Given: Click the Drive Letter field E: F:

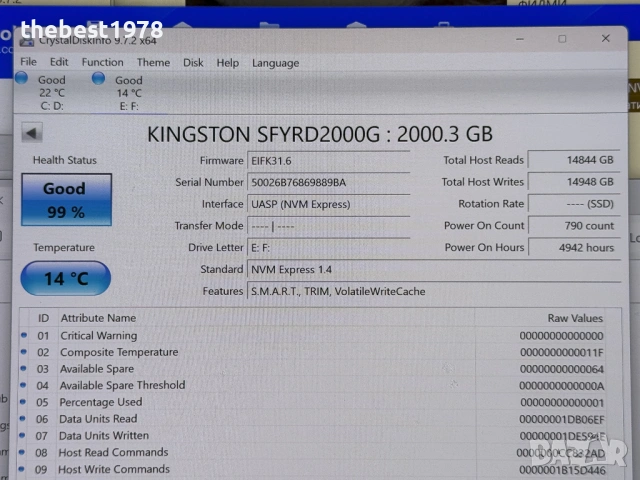Looking at the screenshot, I should click(328, 248).
